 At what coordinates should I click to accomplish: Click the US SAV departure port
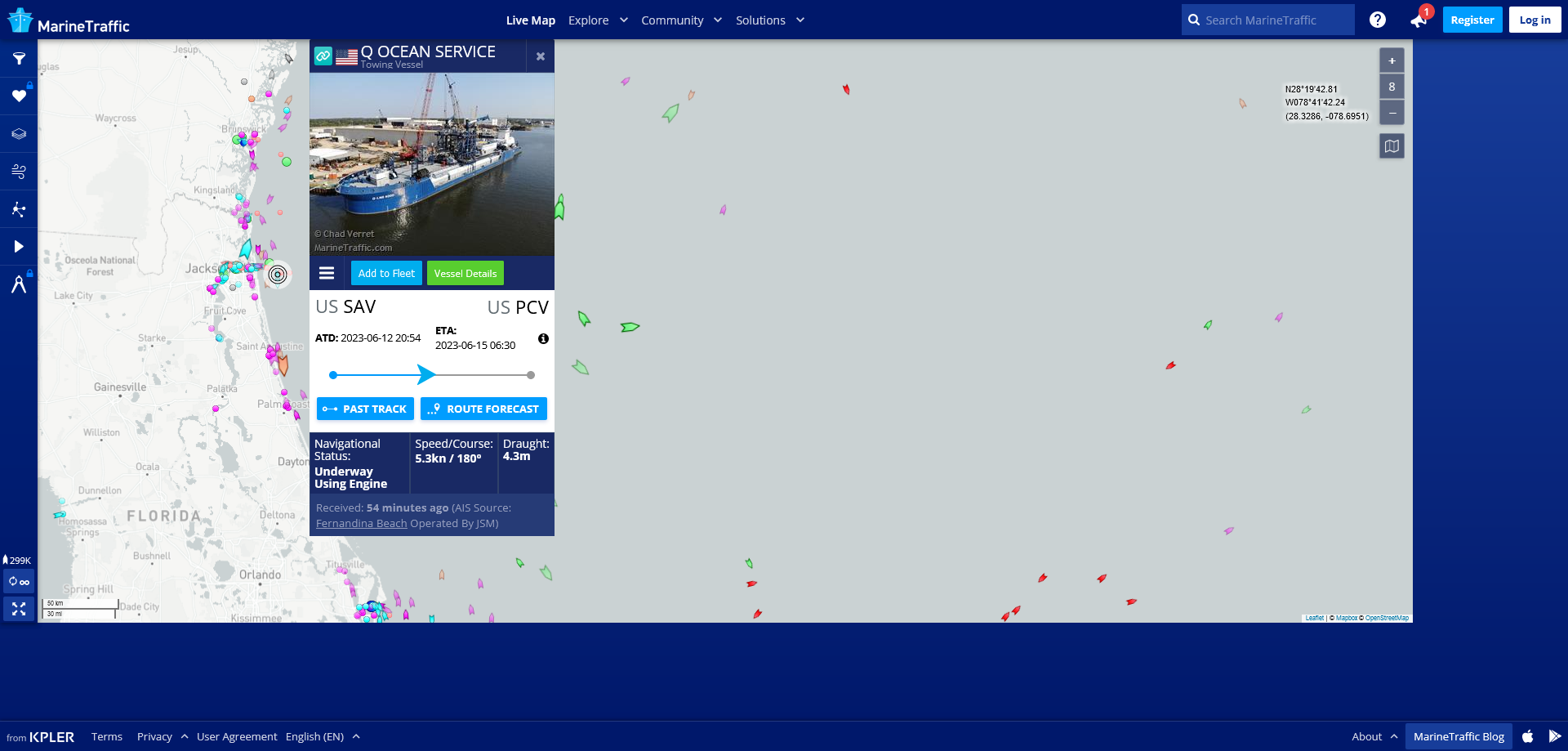(345, 306)
